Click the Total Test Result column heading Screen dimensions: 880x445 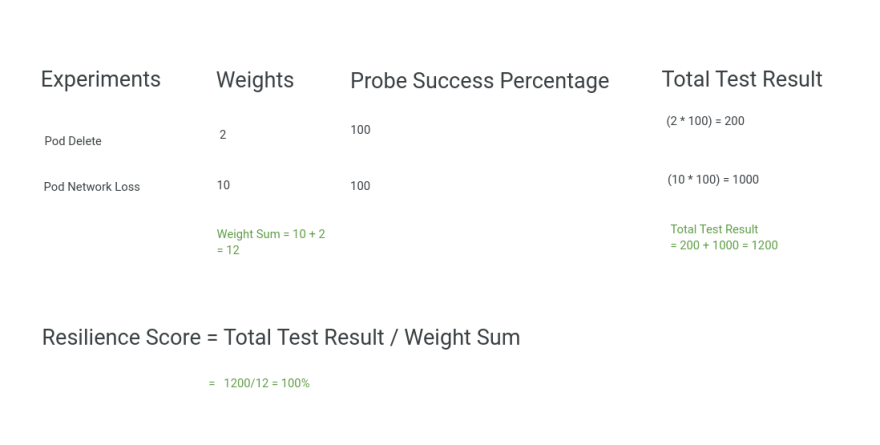click(x=742, y=79)
